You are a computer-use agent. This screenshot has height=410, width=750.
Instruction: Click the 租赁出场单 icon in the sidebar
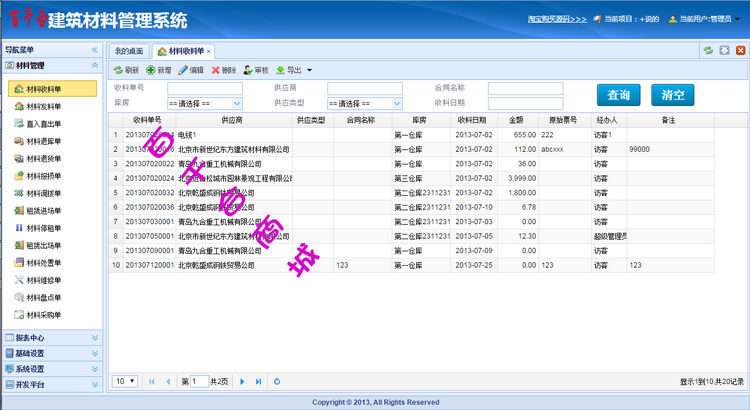19,245
